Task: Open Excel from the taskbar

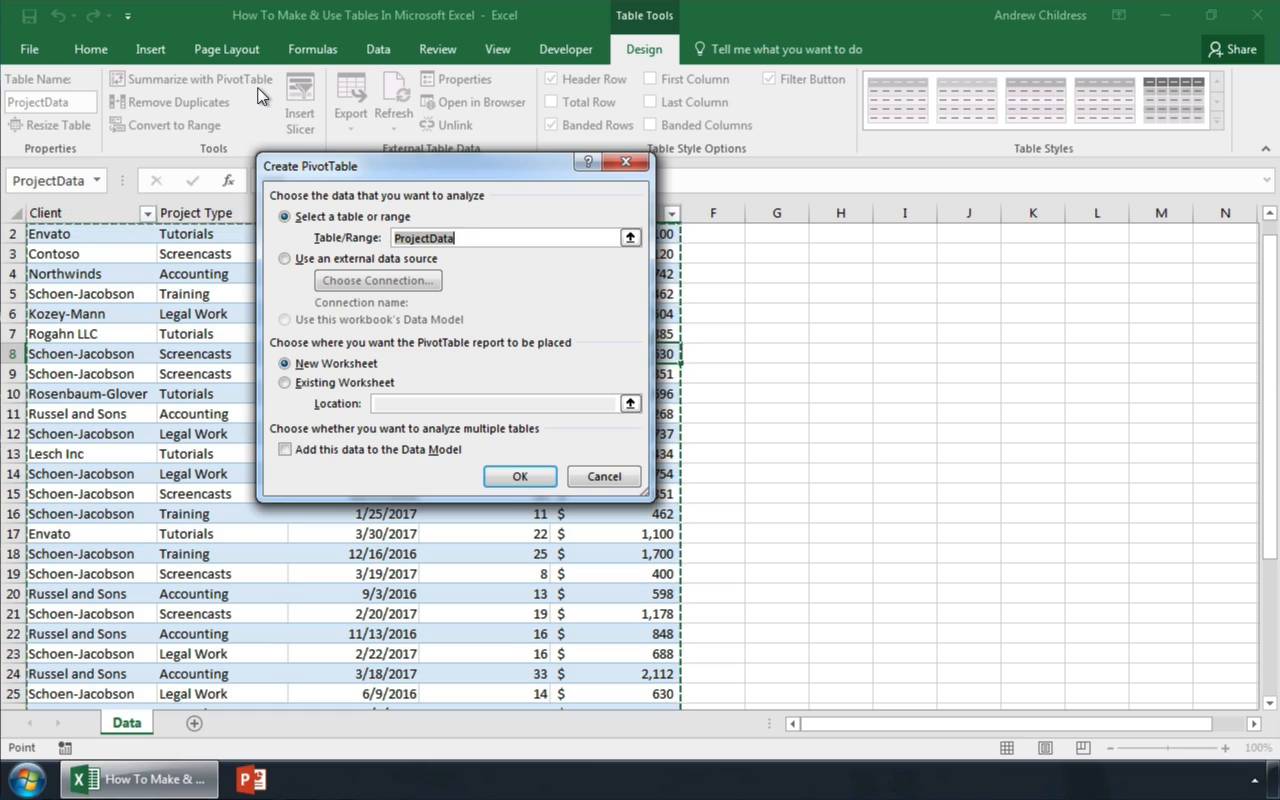Action: coord(141,779)
